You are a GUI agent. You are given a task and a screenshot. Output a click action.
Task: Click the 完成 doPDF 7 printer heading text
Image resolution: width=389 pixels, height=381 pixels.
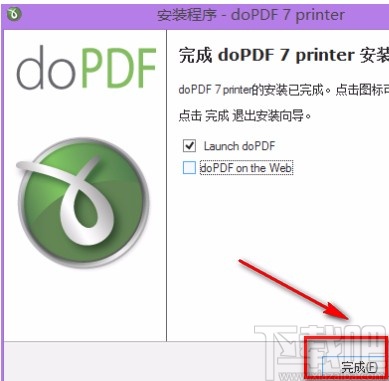click(x=284, y=55)
